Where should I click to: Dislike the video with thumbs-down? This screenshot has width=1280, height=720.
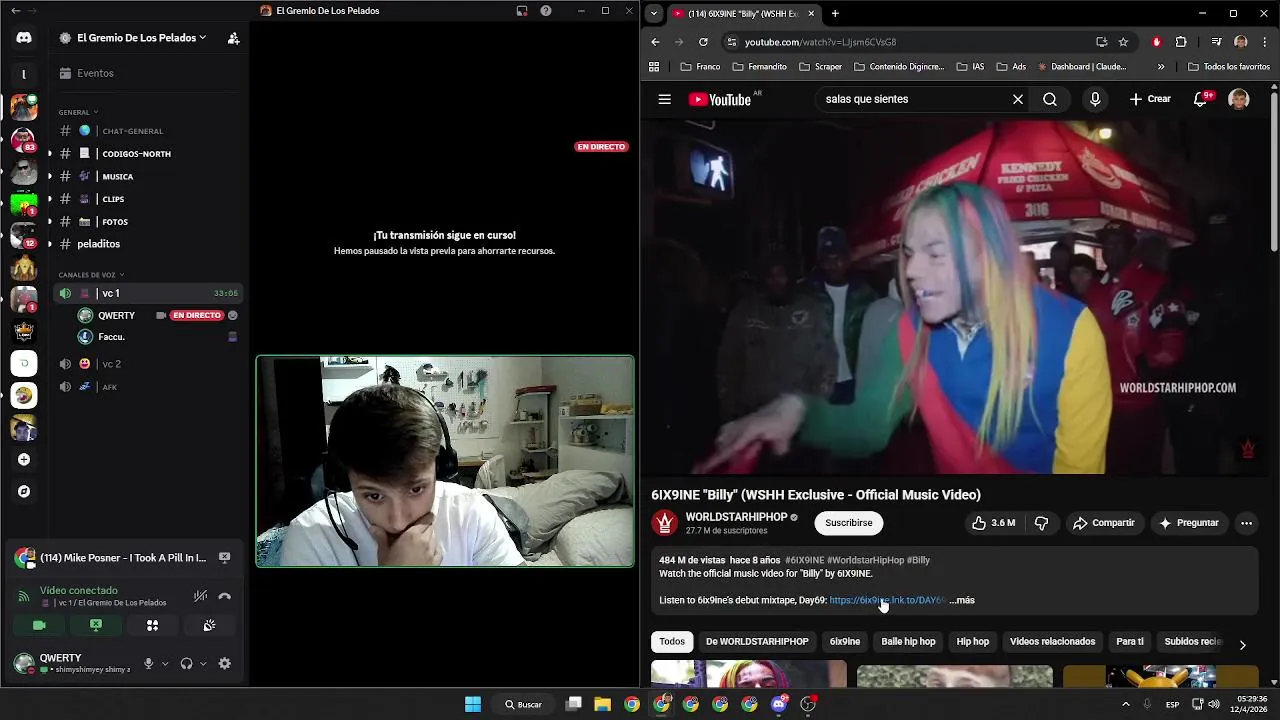click(1041, 523)
